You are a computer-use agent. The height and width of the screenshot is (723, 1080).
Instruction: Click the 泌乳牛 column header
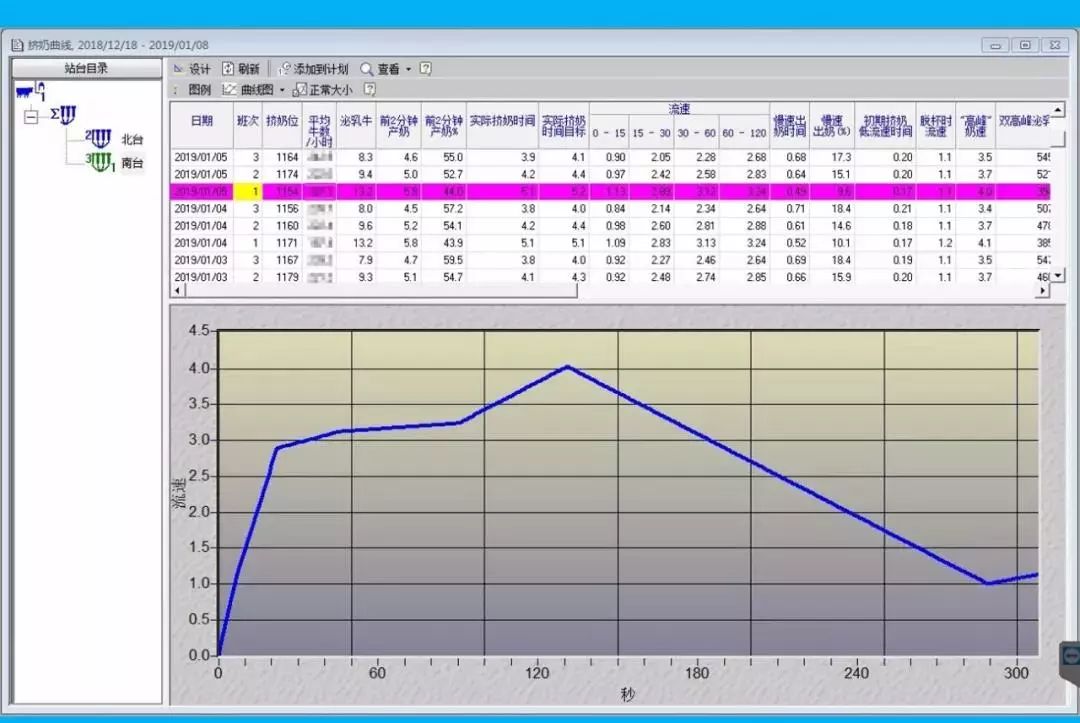click(x=355, y=120)
